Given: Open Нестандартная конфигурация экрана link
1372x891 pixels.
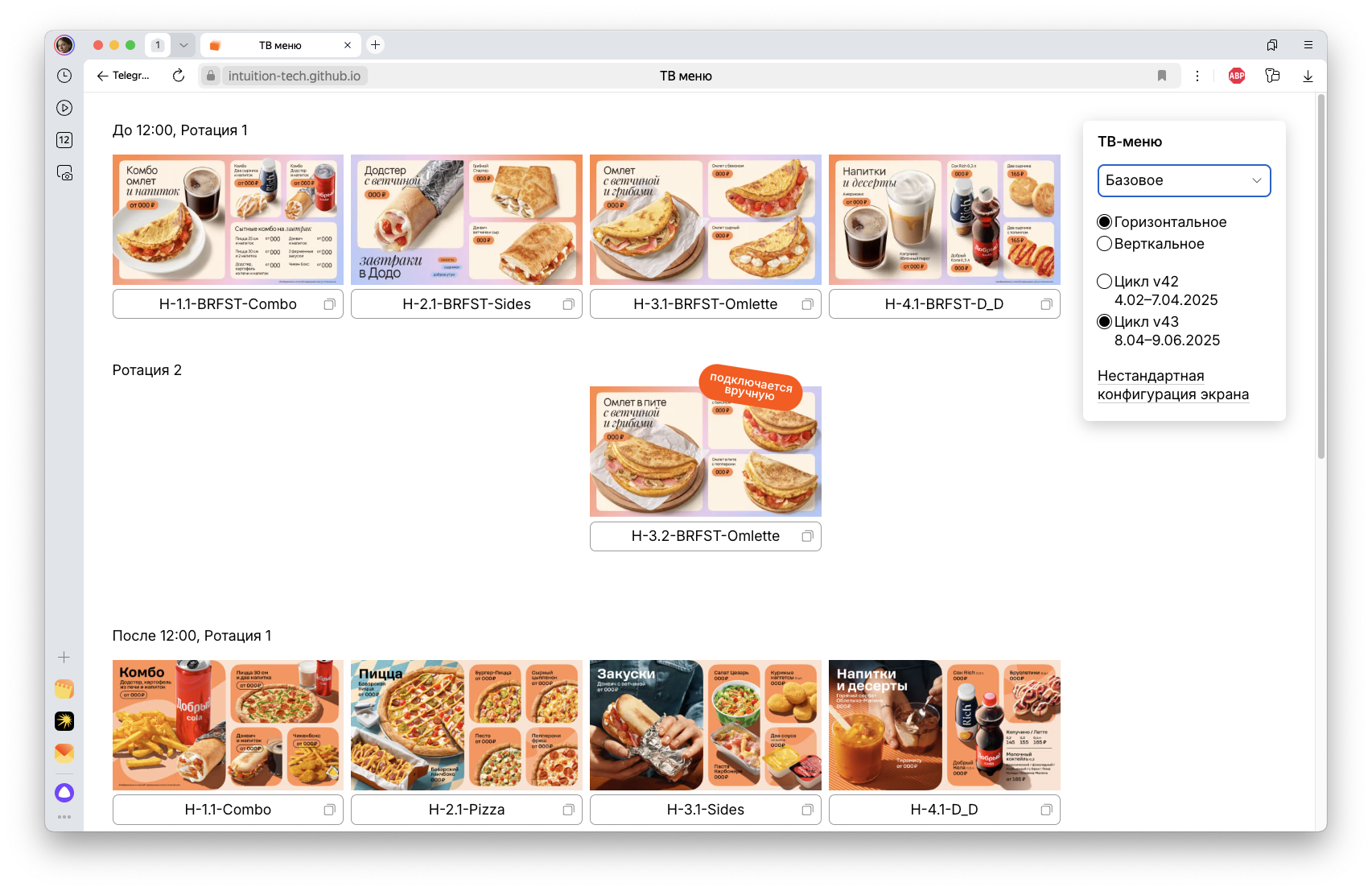Looking at the screenshot, I should coord(1172,385).
